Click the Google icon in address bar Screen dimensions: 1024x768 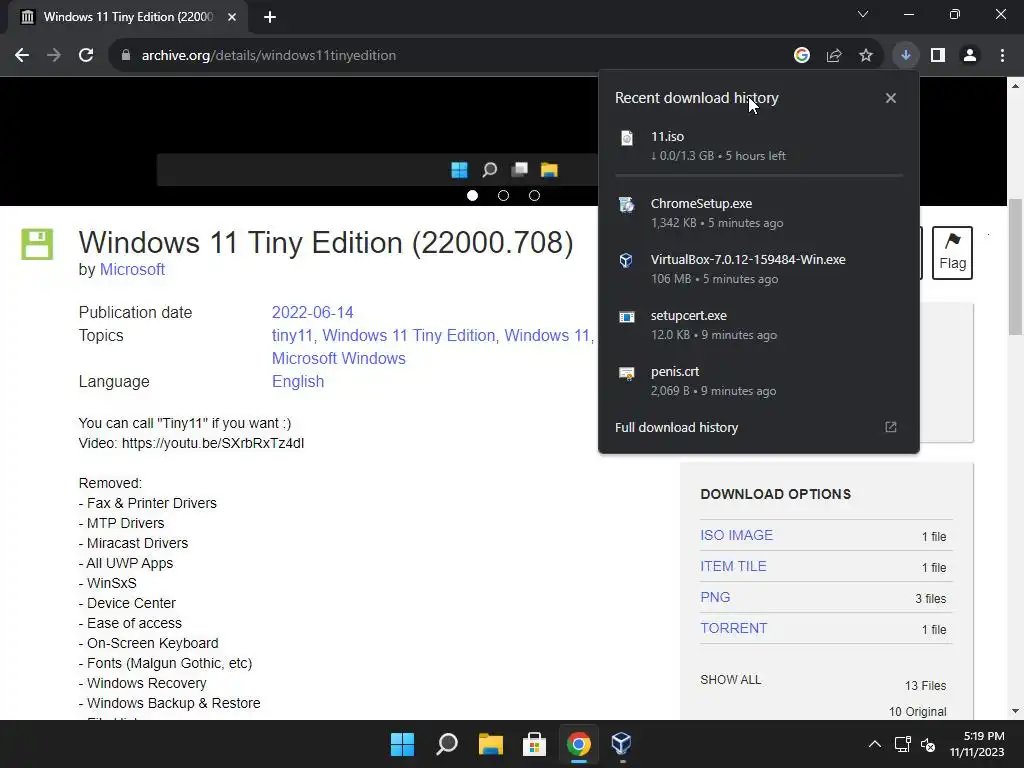[x=802, y=56]
